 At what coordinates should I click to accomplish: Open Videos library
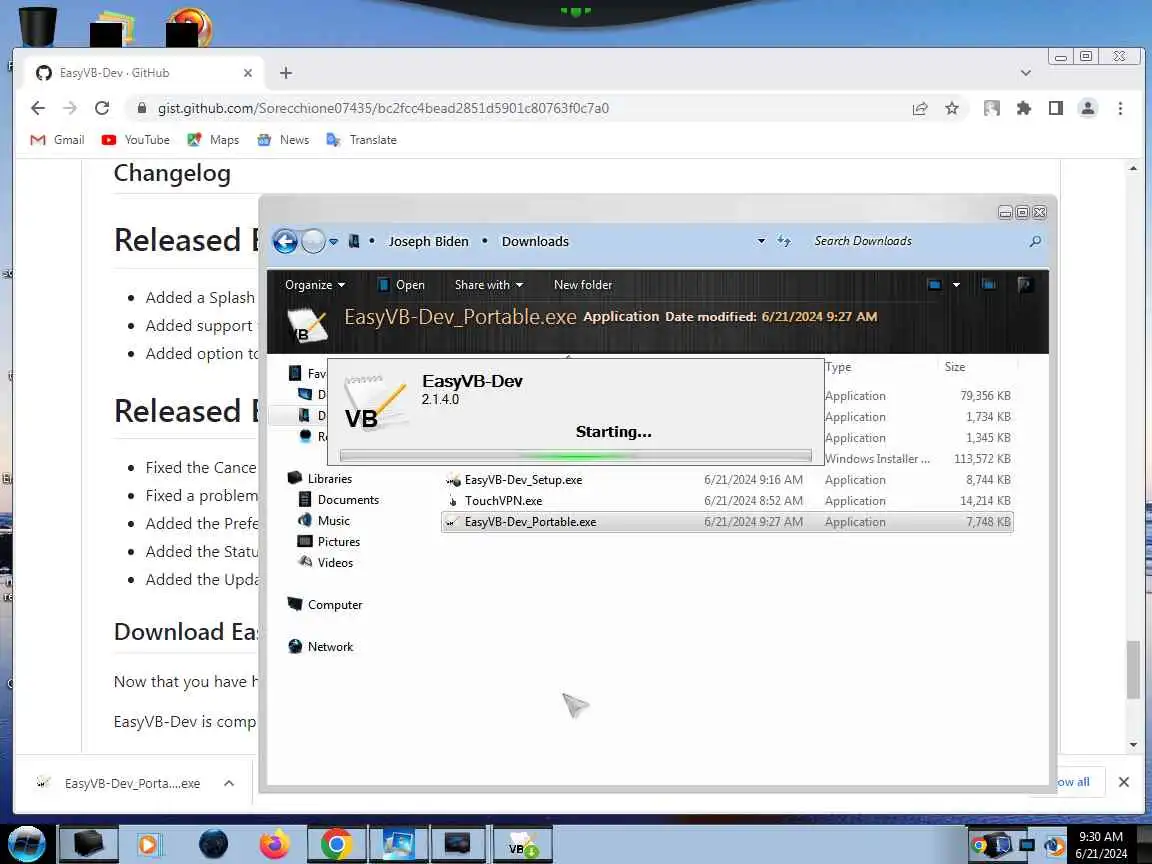325,563
